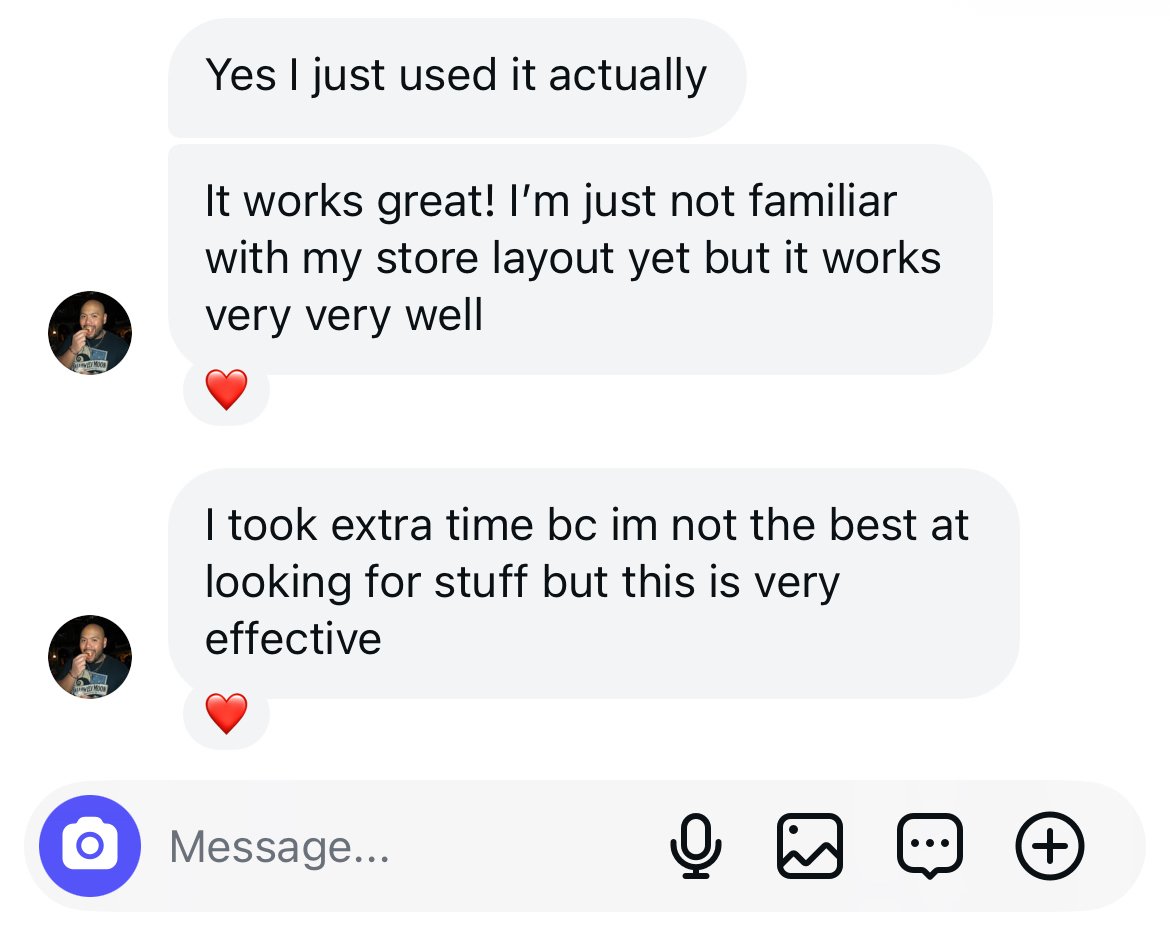Tap avatar beside "I took extra time" message
Screen dimensions: 1170x925
pos(90,657)
